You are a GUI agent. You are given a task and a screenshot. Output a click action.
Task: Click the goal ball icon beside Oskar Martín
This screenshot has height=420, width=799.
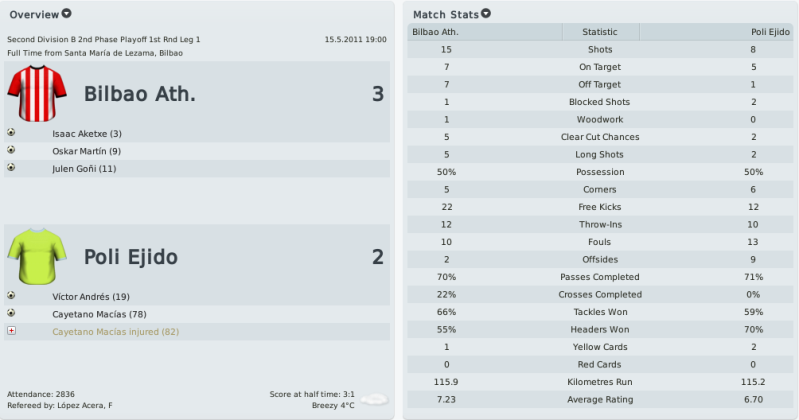pos(11,150)
